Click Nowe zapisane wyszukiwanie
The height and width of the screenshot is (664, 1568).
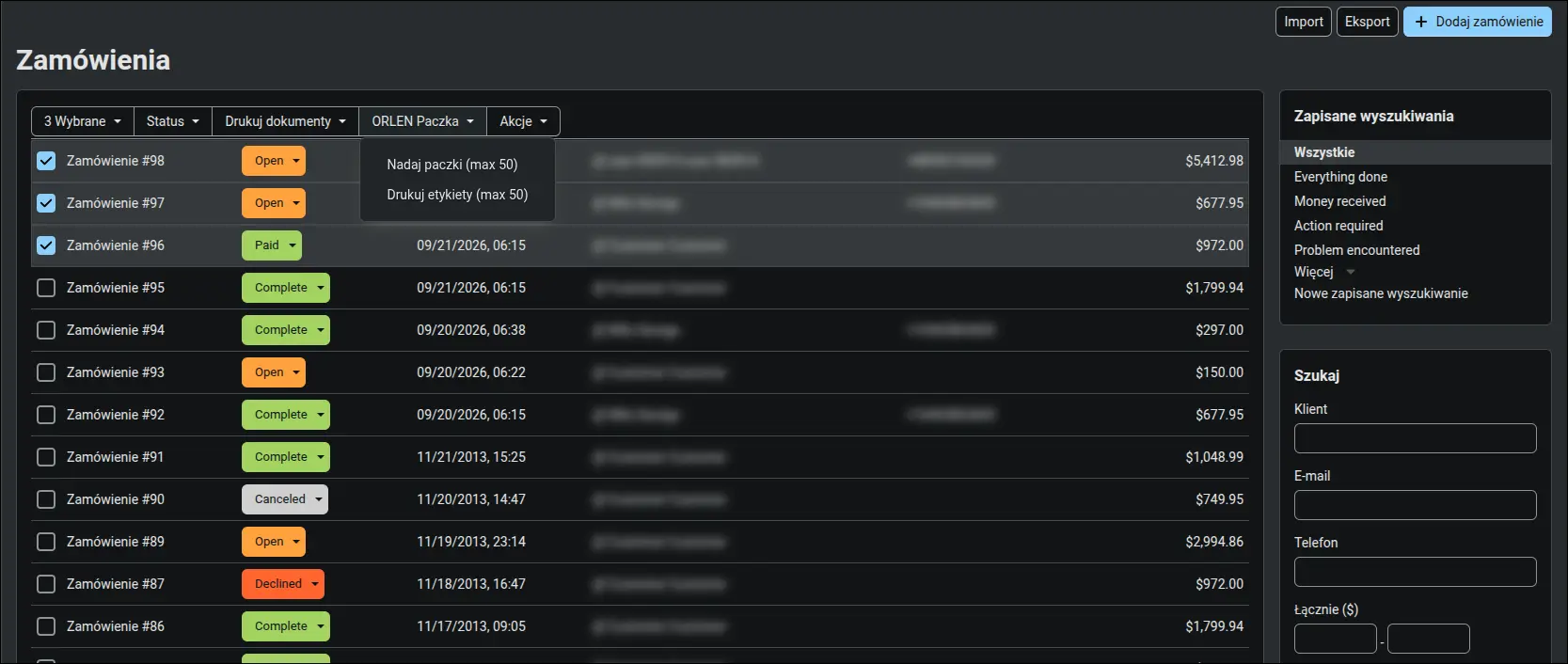pyautogui.click(x=1381, y=293)
